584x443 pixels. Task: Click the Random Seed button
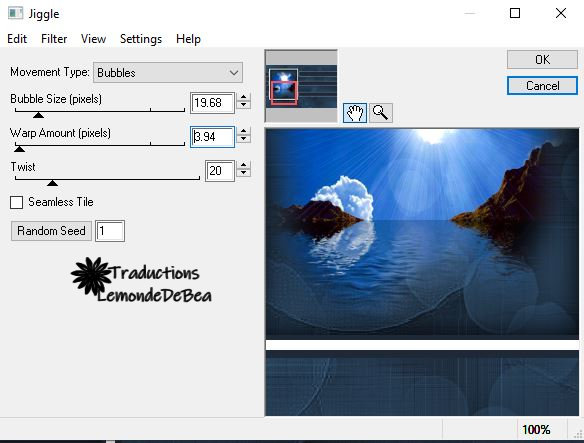coord(51,231)
